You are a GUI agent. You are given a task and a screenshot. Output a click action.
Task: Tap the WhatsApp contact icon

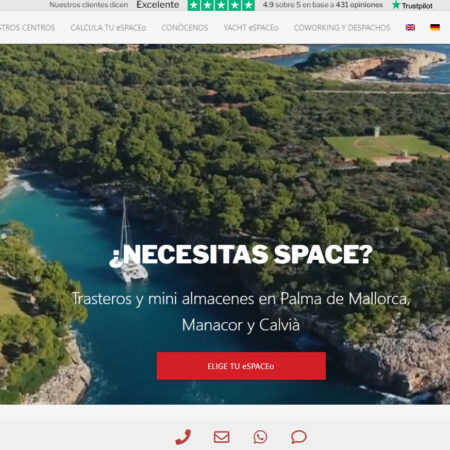(260, 437)
